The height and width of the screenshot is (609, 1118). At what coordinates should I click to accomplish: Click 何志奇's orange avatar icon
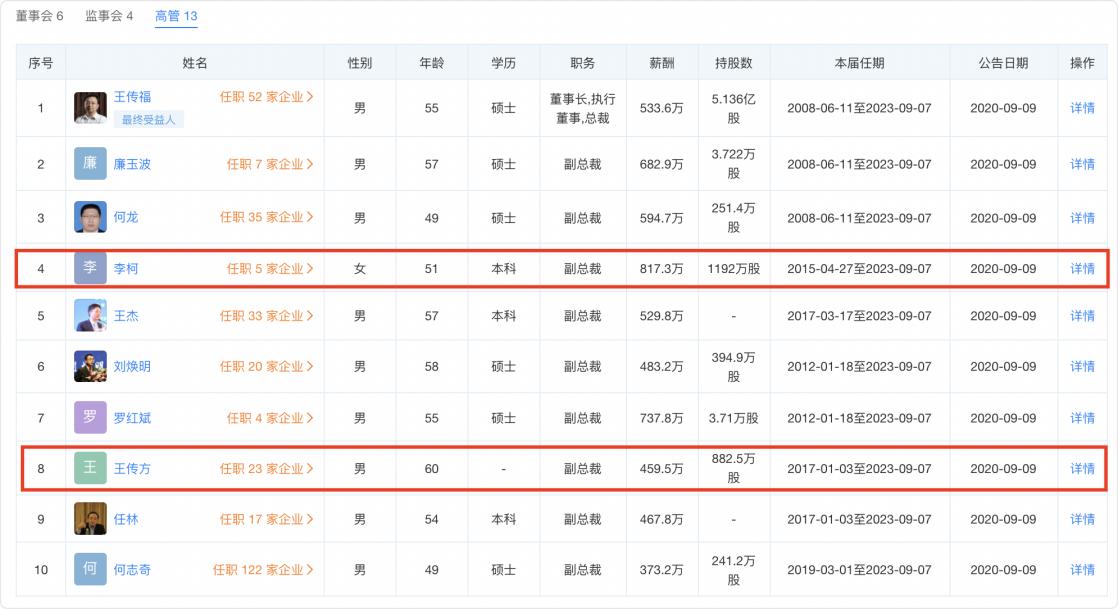[91, 567]
